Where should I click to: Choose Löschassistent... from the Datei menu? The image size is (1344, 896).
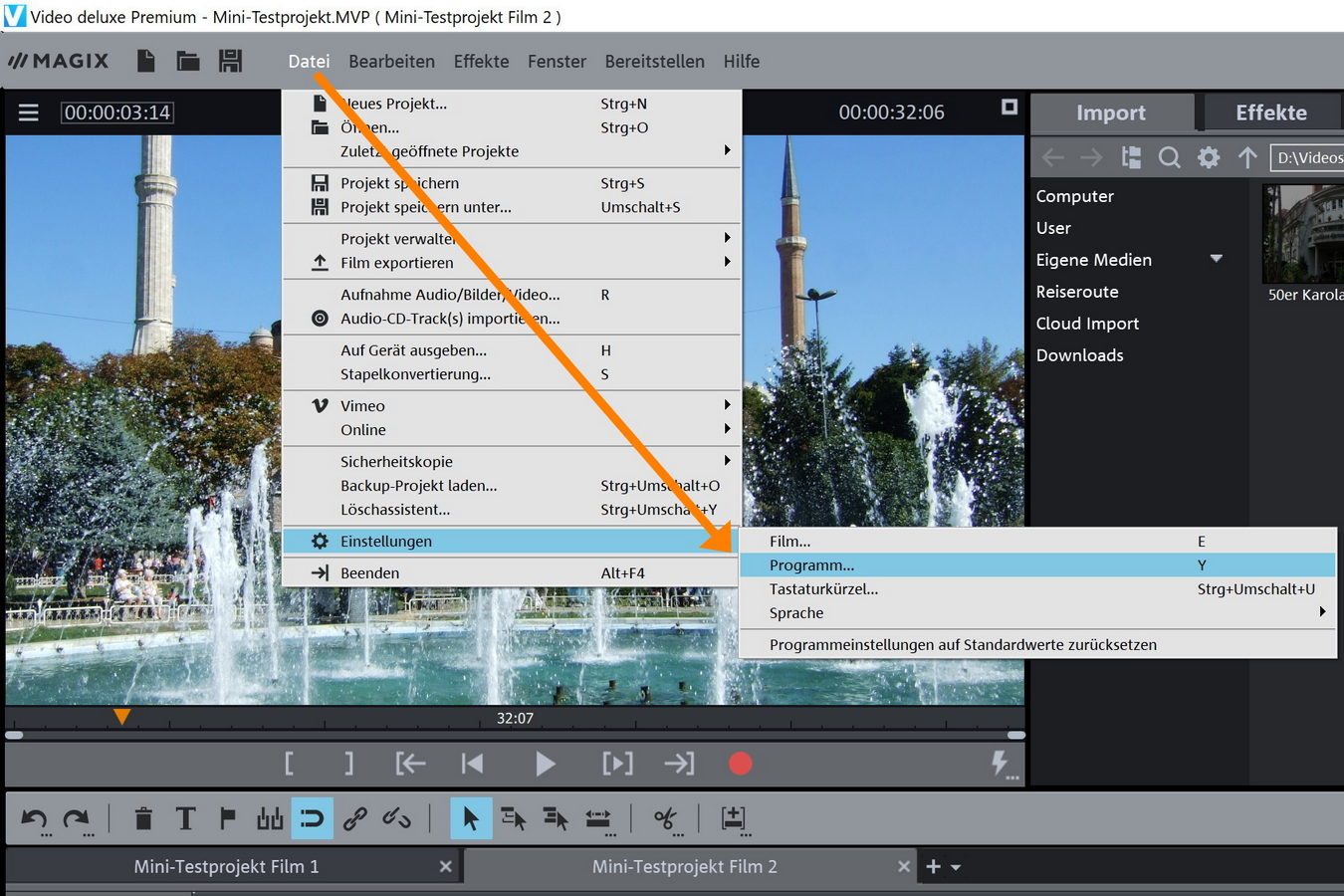[512, 509]
